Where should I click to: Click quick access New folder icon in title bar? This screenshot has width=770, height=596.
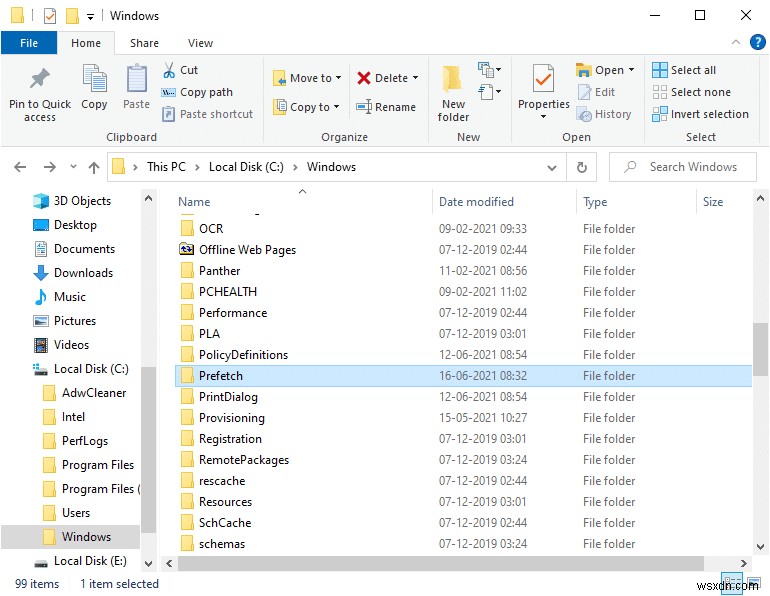(72, 16)
